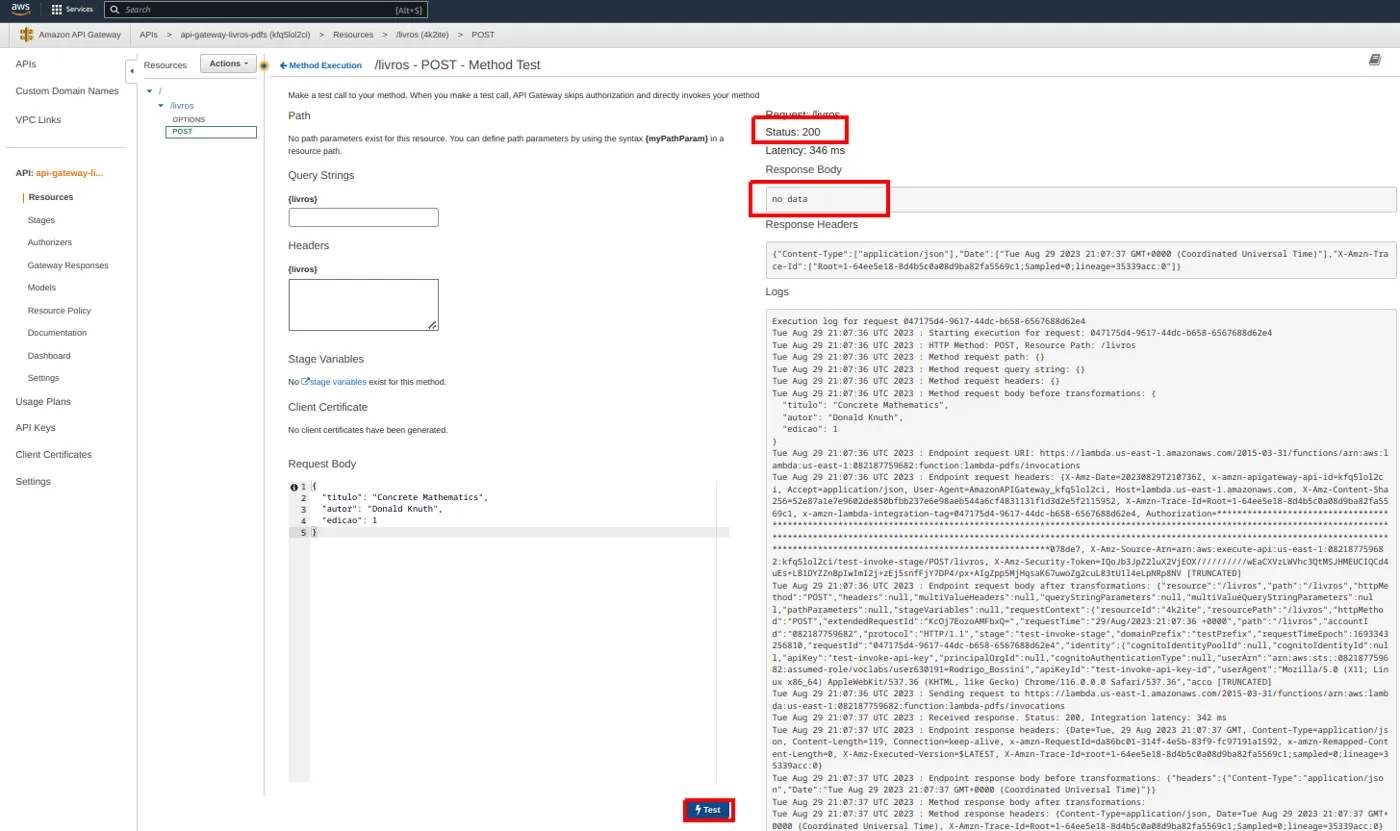Image resolution: width=1400 pixels, height=831 pixels.
Task: Run the method with the Test button
Action: (709, 810)
